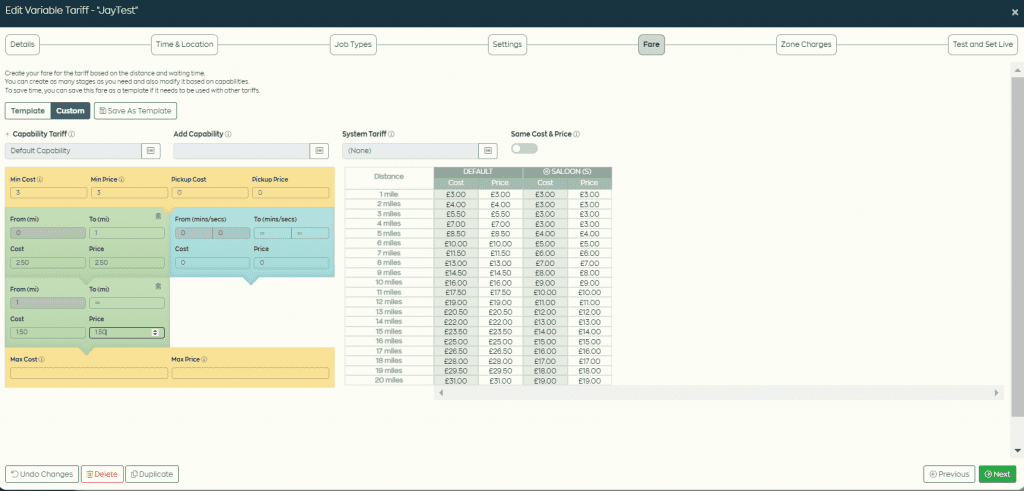Open the Capability Tariff picker button
Viewport: 1024px width, 491px height.
click(x=151, y=151)
